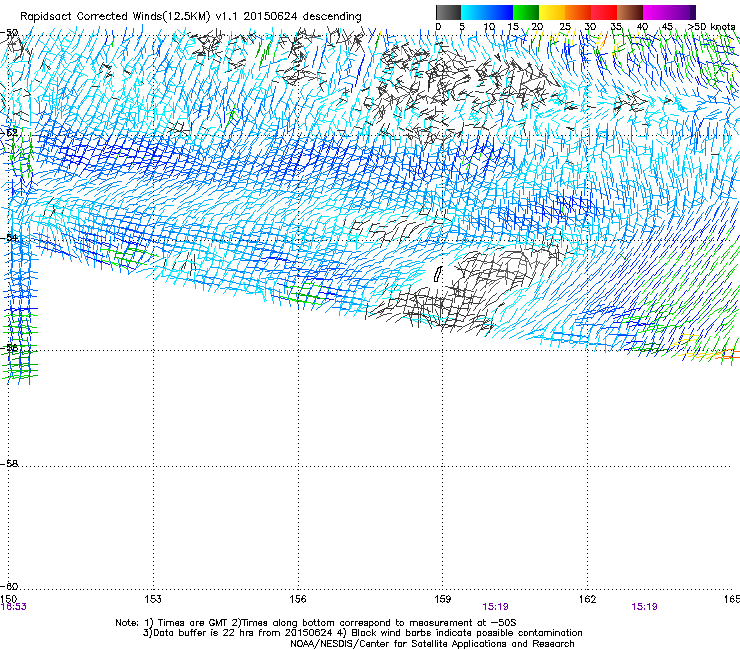Click the note line starting "Note: 1) Times are GMT"

(316, 623)
